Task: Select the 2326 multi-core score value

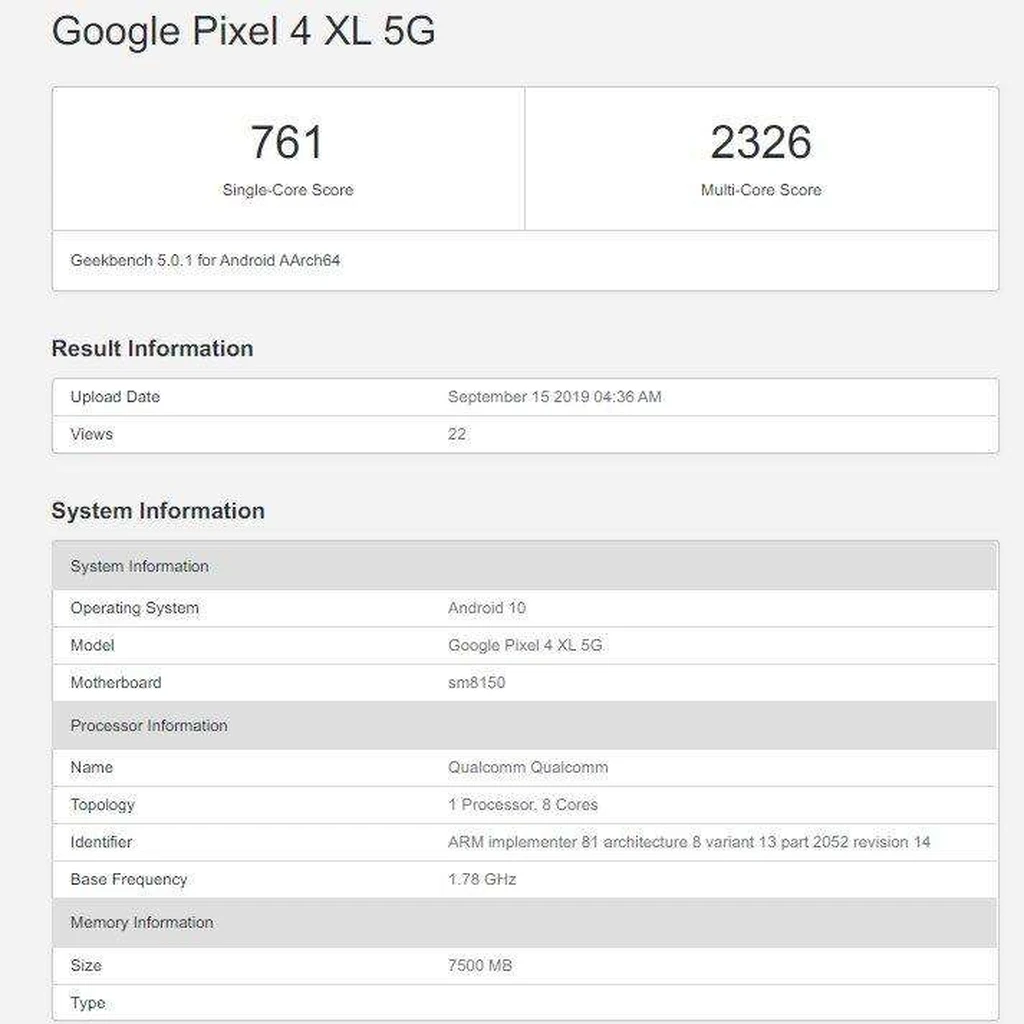Action: [761, 142]
